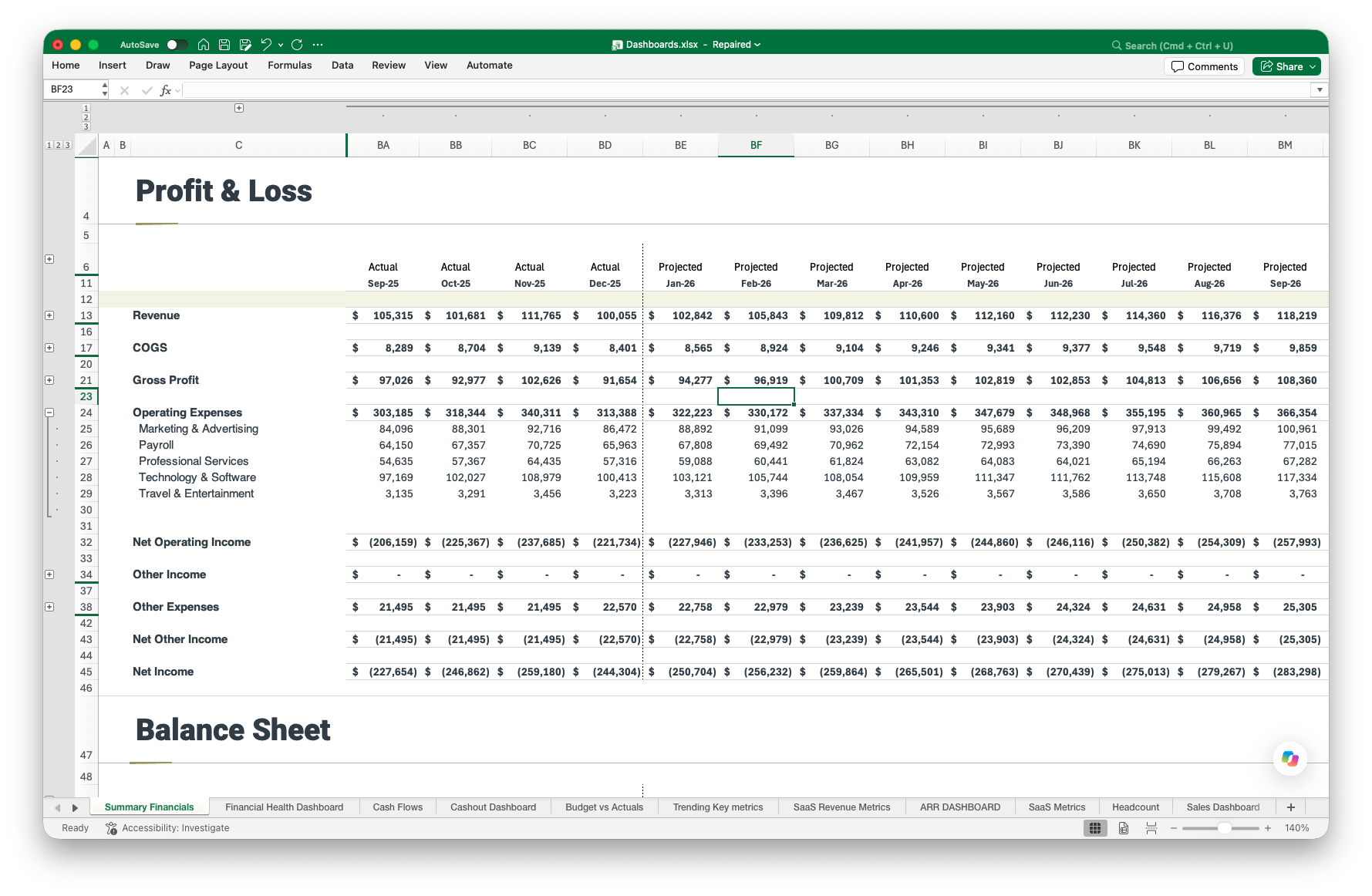Expand the column group plus button
Viewport: 1372px width, 896px height.
coord(239,108)
